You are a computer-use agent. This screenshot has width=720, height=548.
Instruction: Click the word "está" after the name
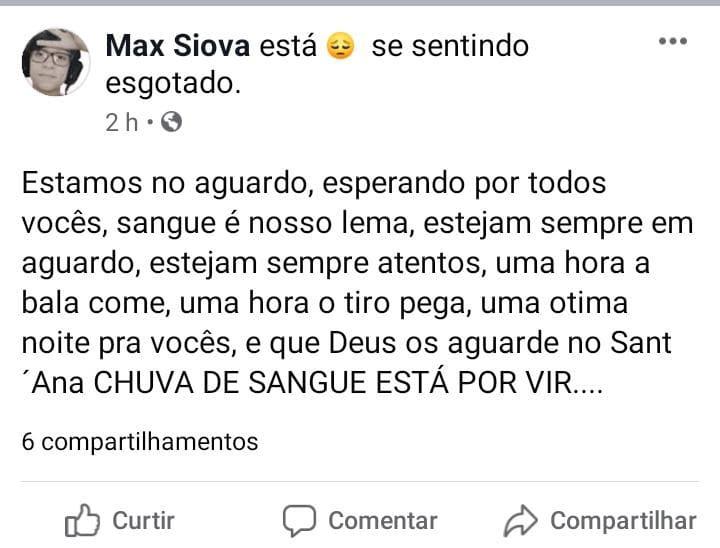coord(288,46)
